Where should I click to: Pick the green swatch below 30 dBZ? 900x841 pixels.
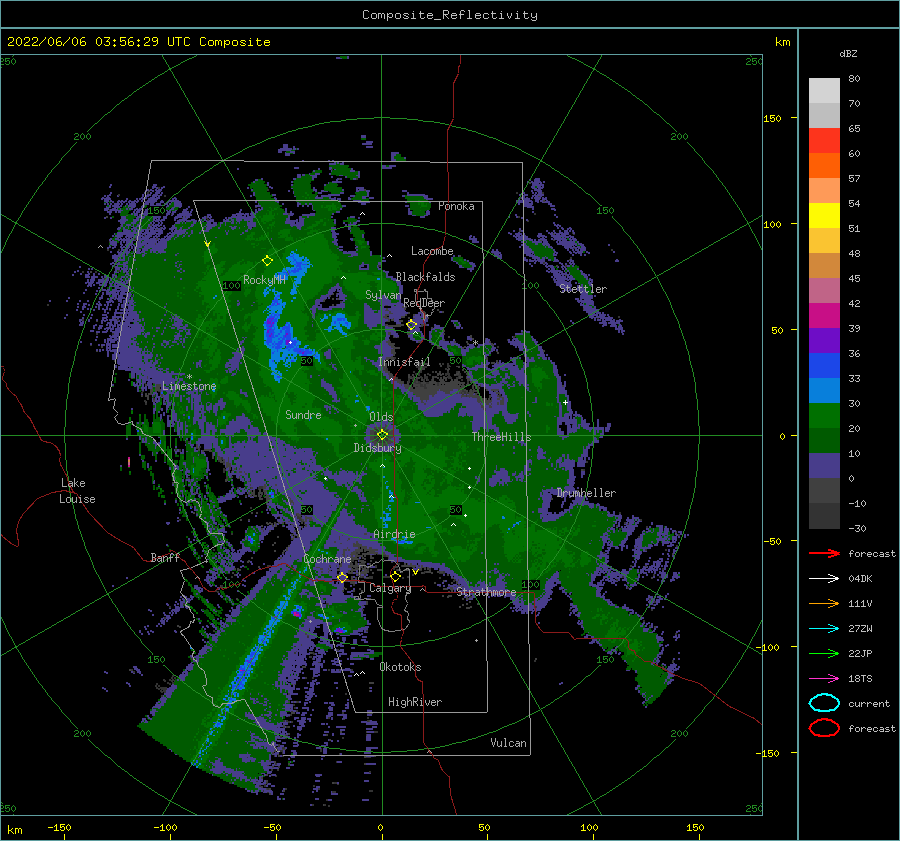click(824, 416)
